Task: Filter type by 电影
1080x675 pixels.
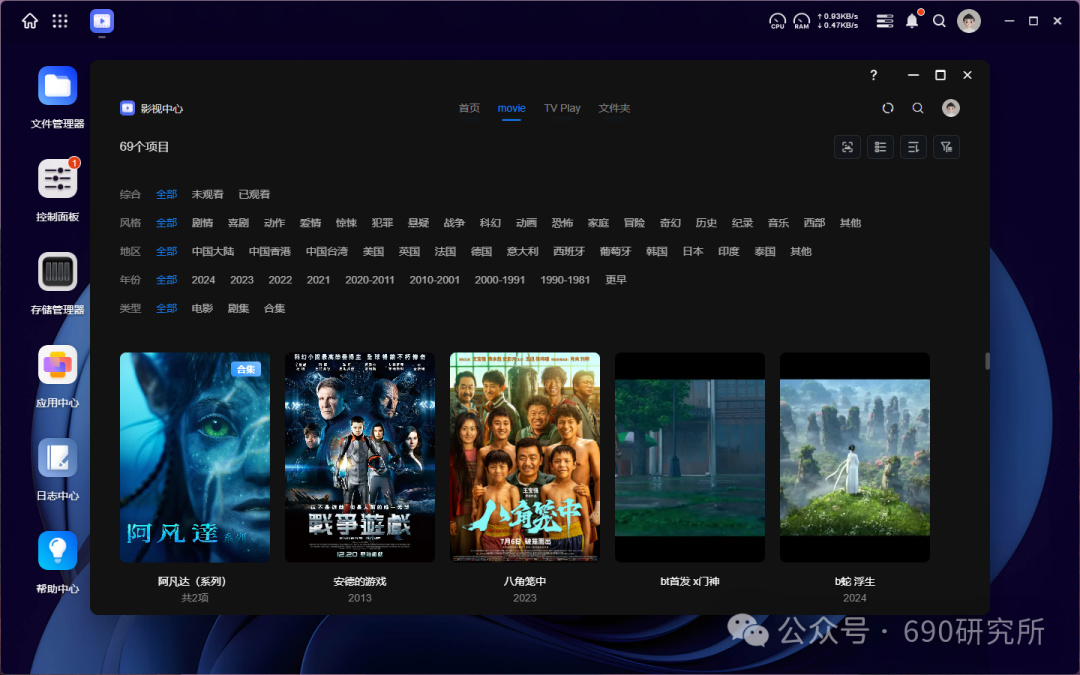Action: 202,308
